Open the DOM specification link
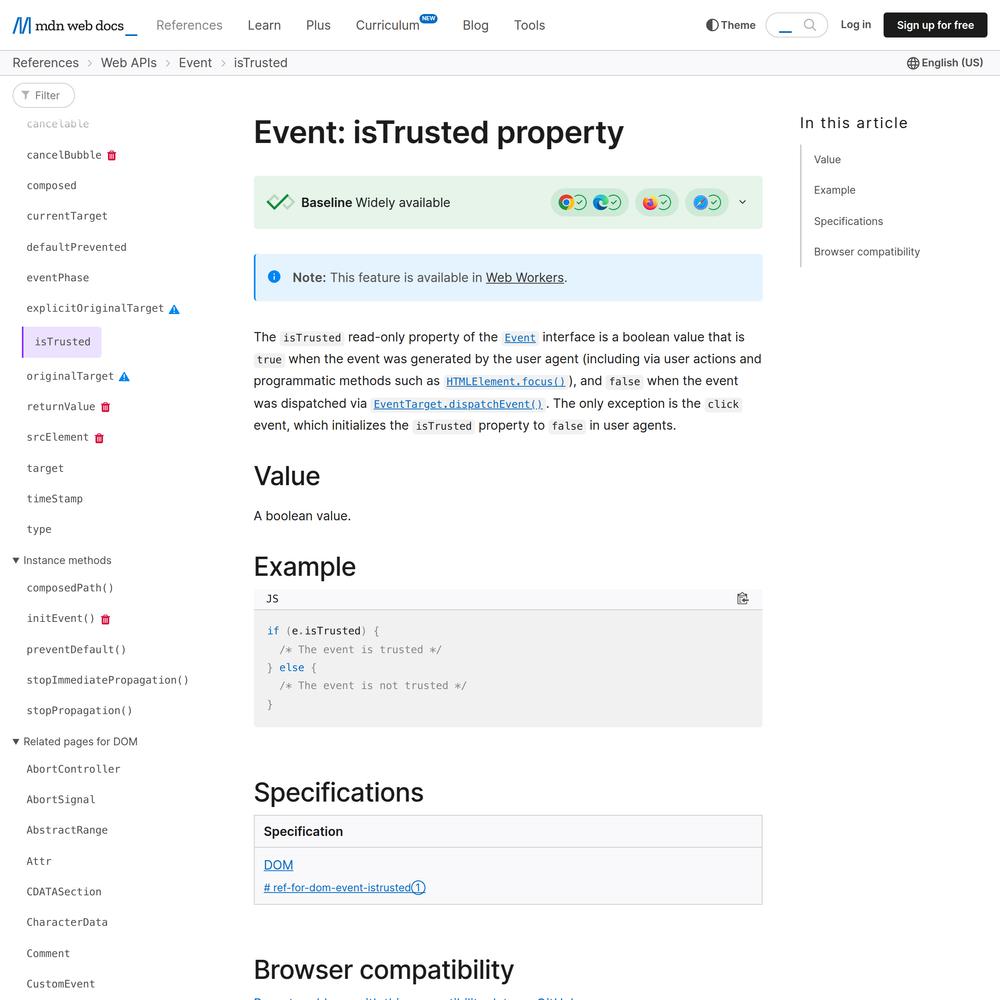The width and height of the screenshot is (1000, 1000). pyautogui.click(x=279, y=865)
